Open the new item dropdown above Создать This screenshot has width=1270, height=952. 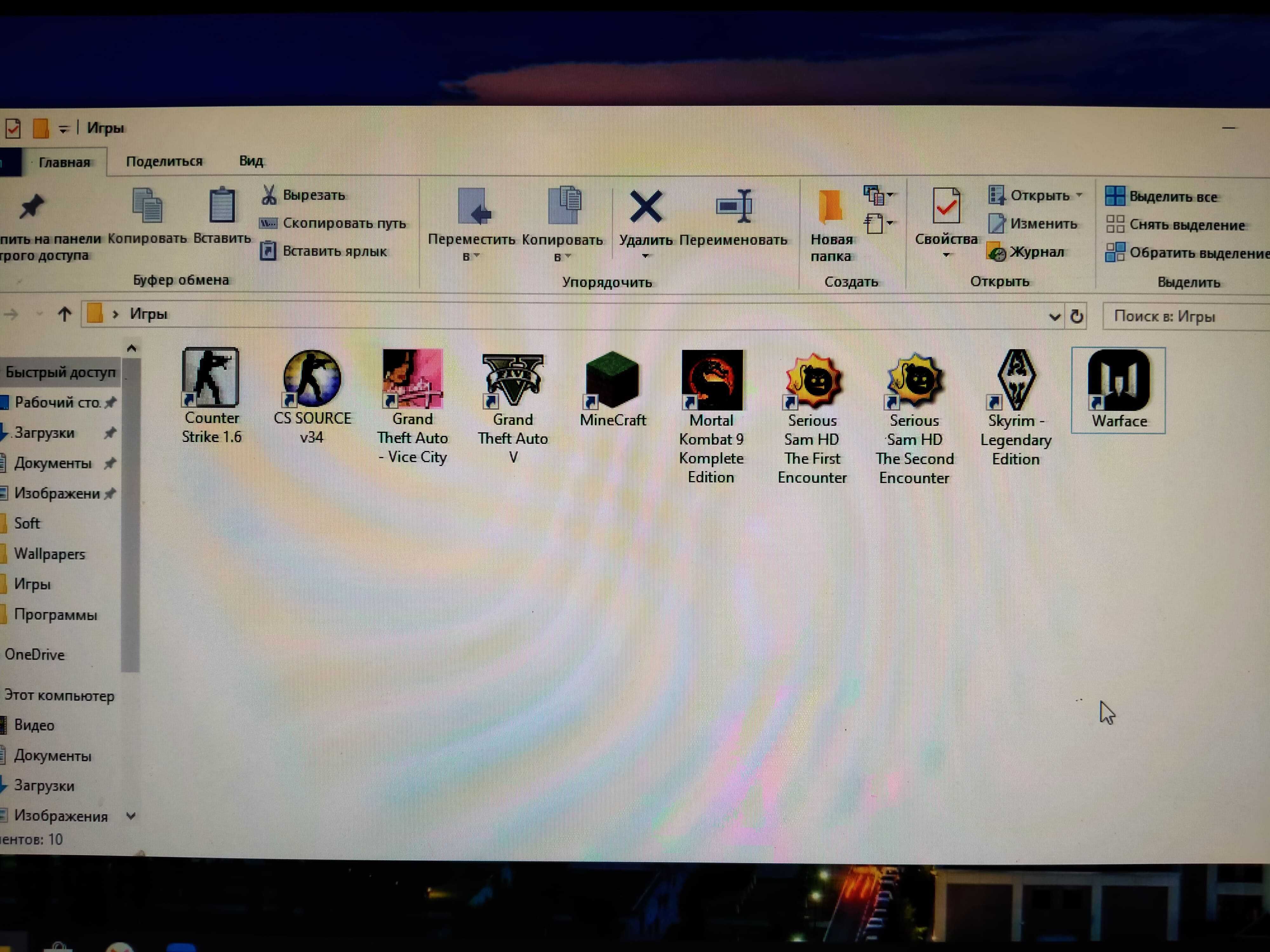tap(879, 195)
